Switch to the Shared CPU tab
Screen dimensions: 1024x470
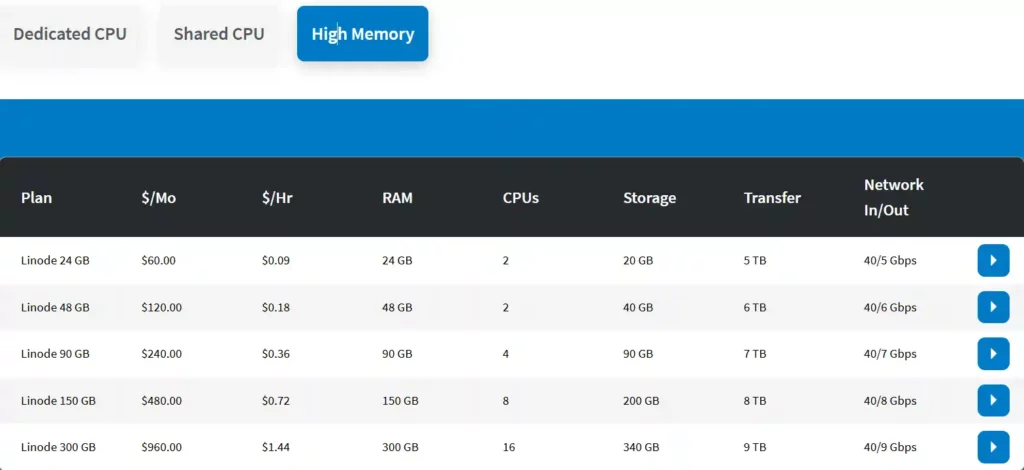click(219, 34)
